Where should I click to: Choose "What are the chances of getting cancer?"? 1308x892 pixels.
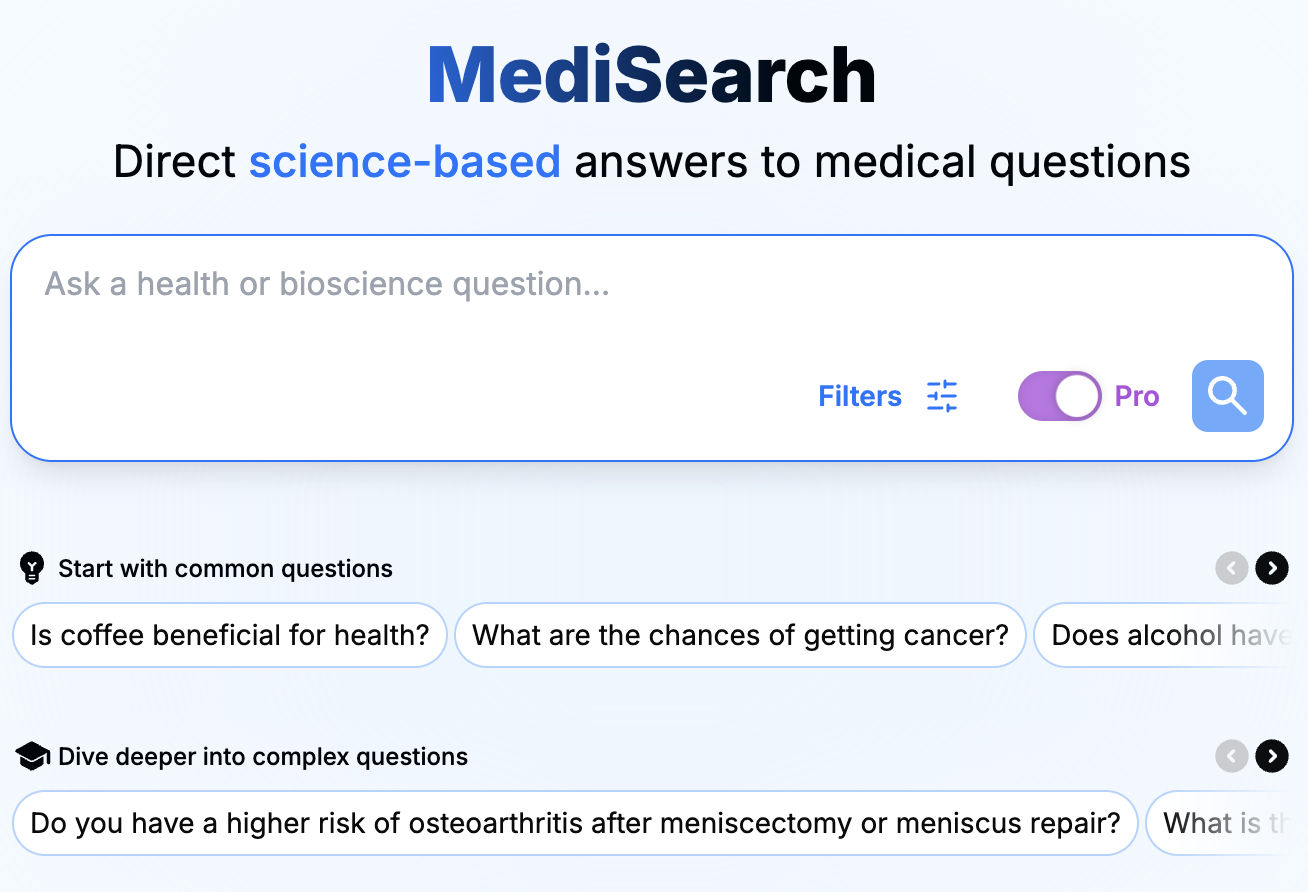point(740,635)
